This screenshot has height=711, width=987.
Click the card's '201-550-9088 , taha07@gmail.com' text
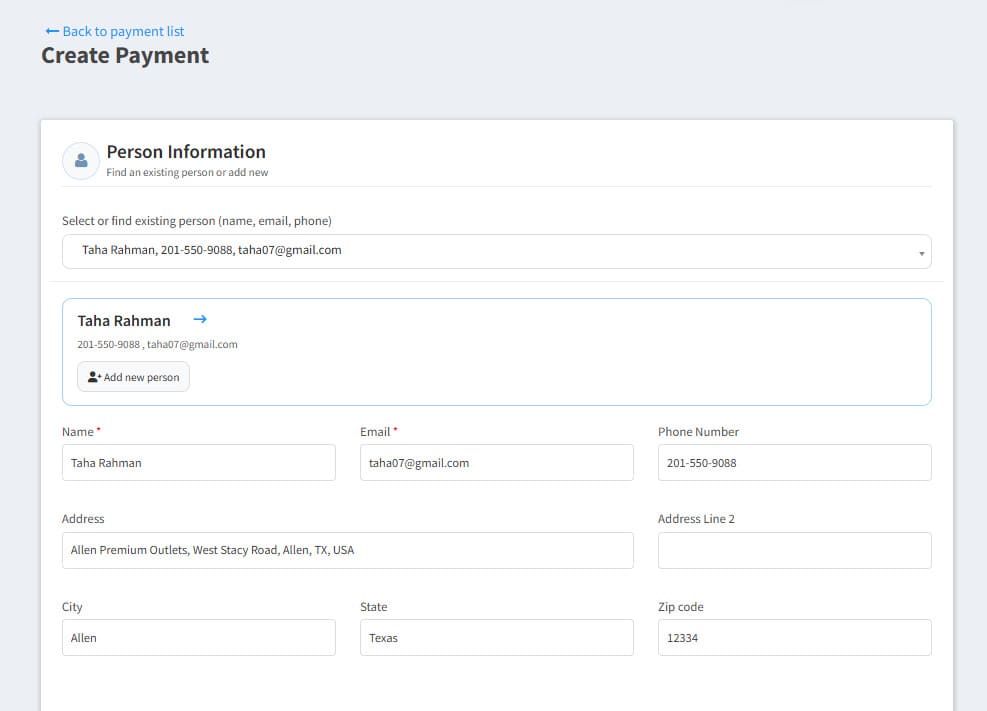[x=157, y=345]
